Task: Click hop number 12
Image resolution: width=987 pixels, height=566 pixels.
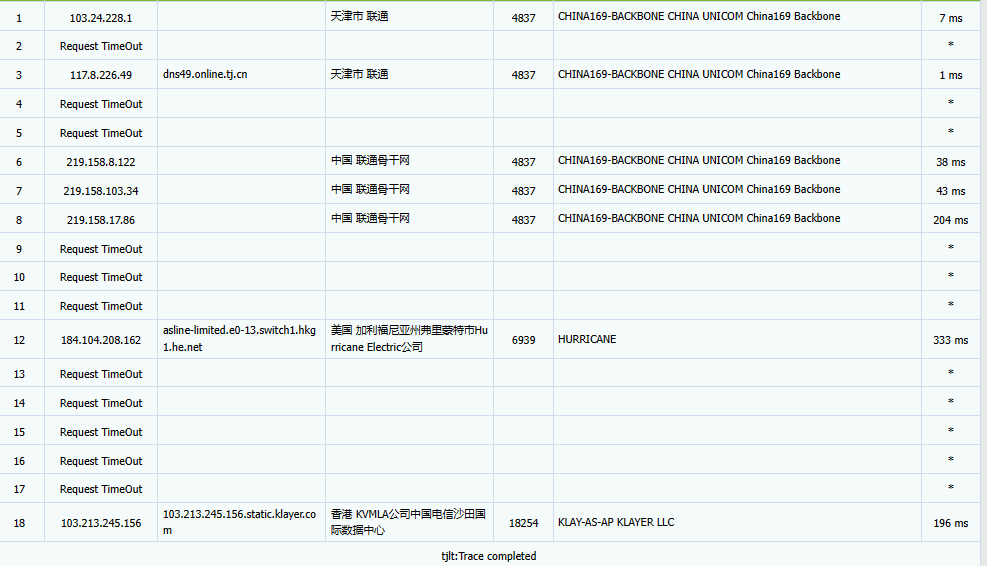Action: (19, 340)
